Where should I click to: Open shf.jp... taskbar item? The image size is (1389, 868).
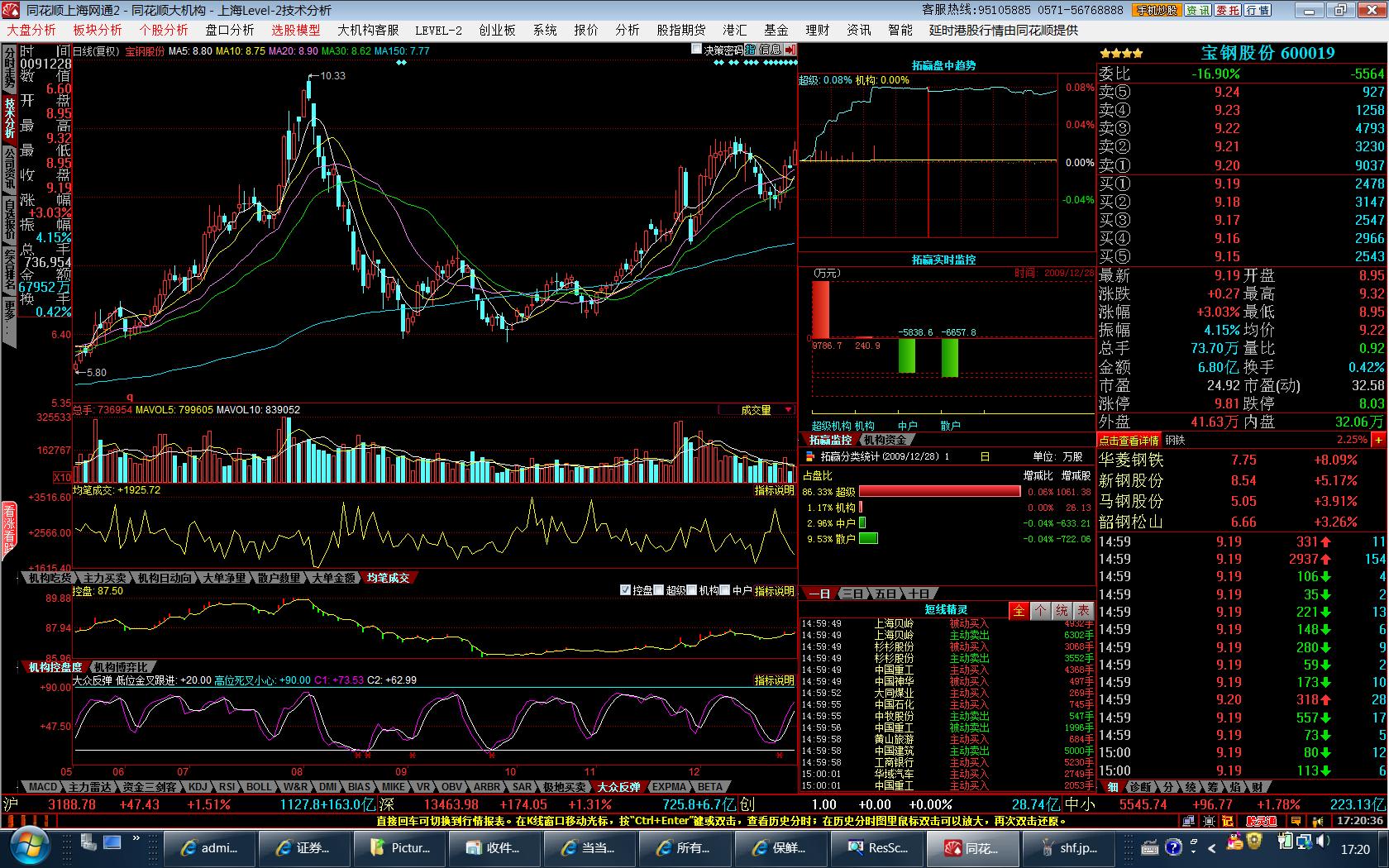tap(1068, 848)
